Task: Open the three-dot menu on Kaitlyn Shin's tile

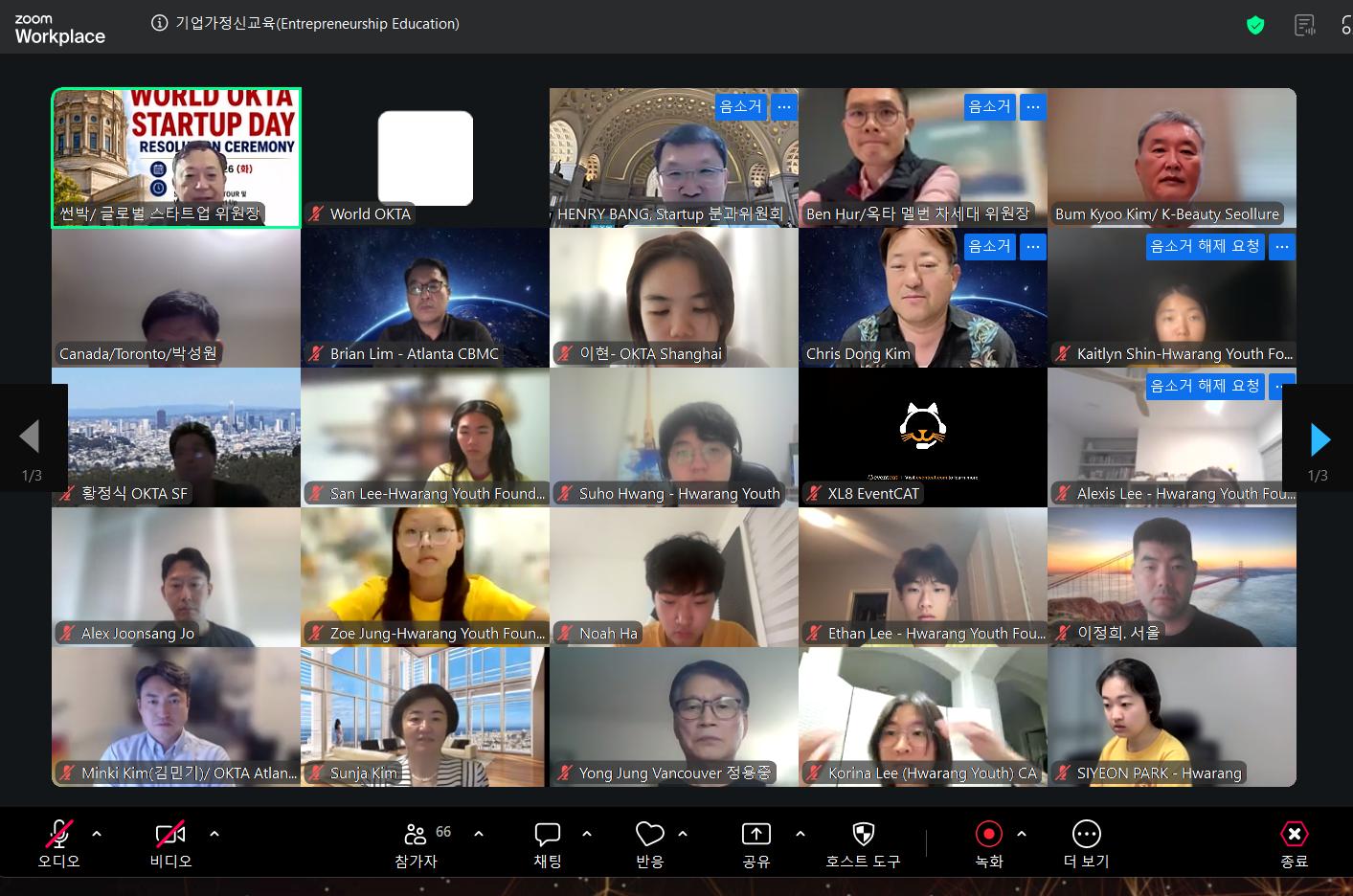Action: point(1282,246)
